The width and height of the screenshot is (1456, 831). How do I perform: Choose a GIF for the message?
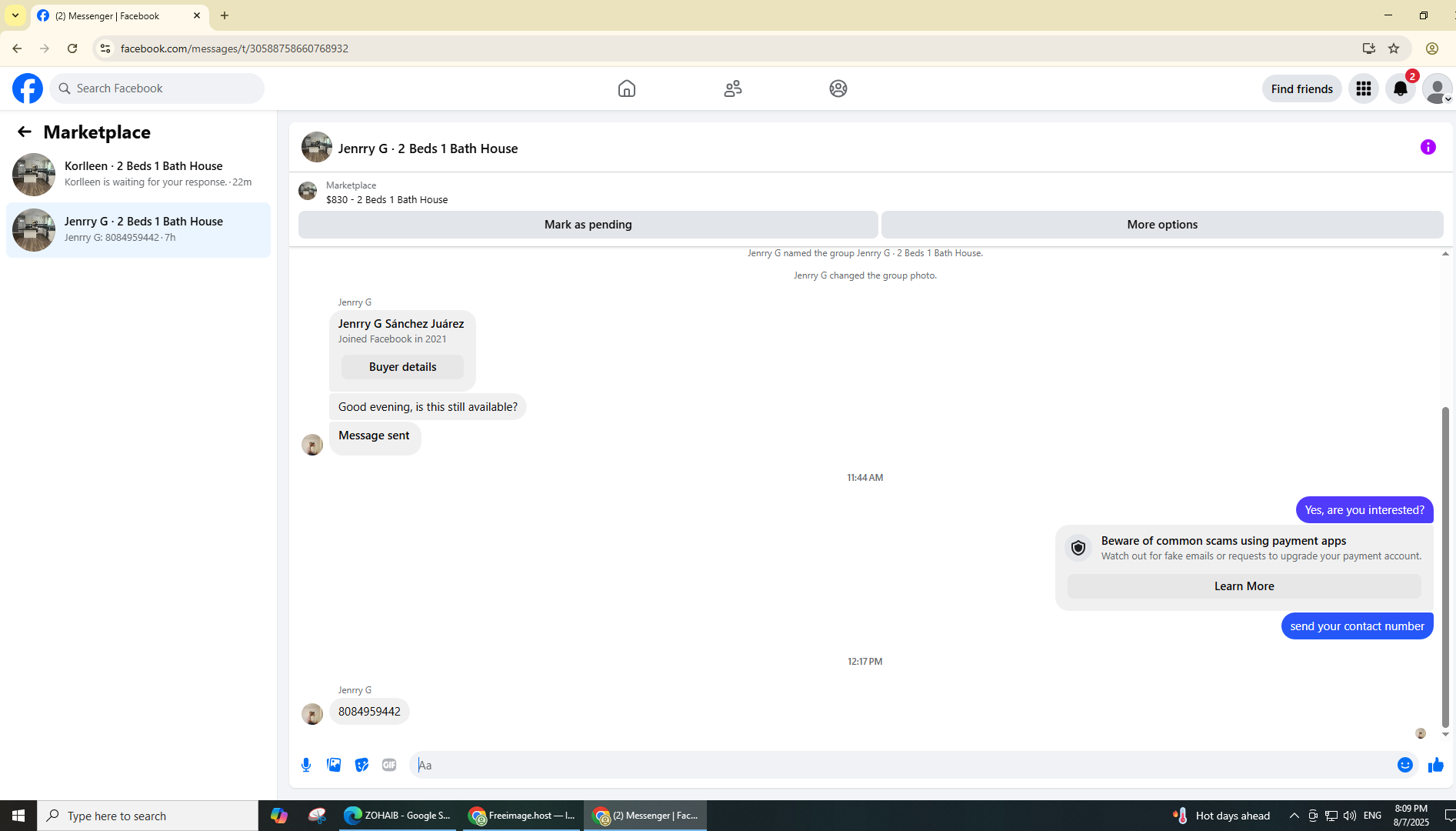tap(389, 765)
